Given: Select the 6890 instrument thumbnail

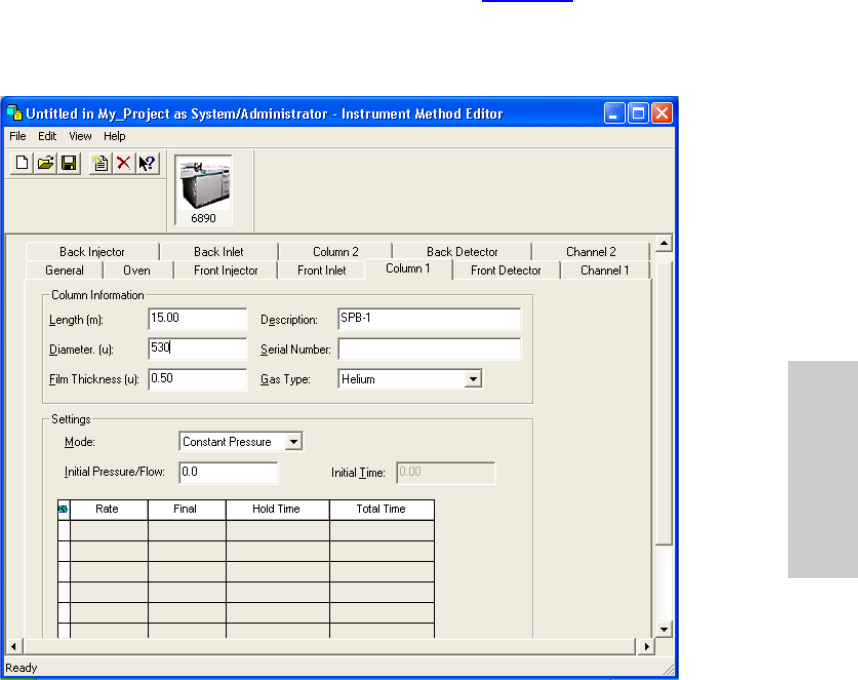Looking at the screenshot, I should [204, 190].
